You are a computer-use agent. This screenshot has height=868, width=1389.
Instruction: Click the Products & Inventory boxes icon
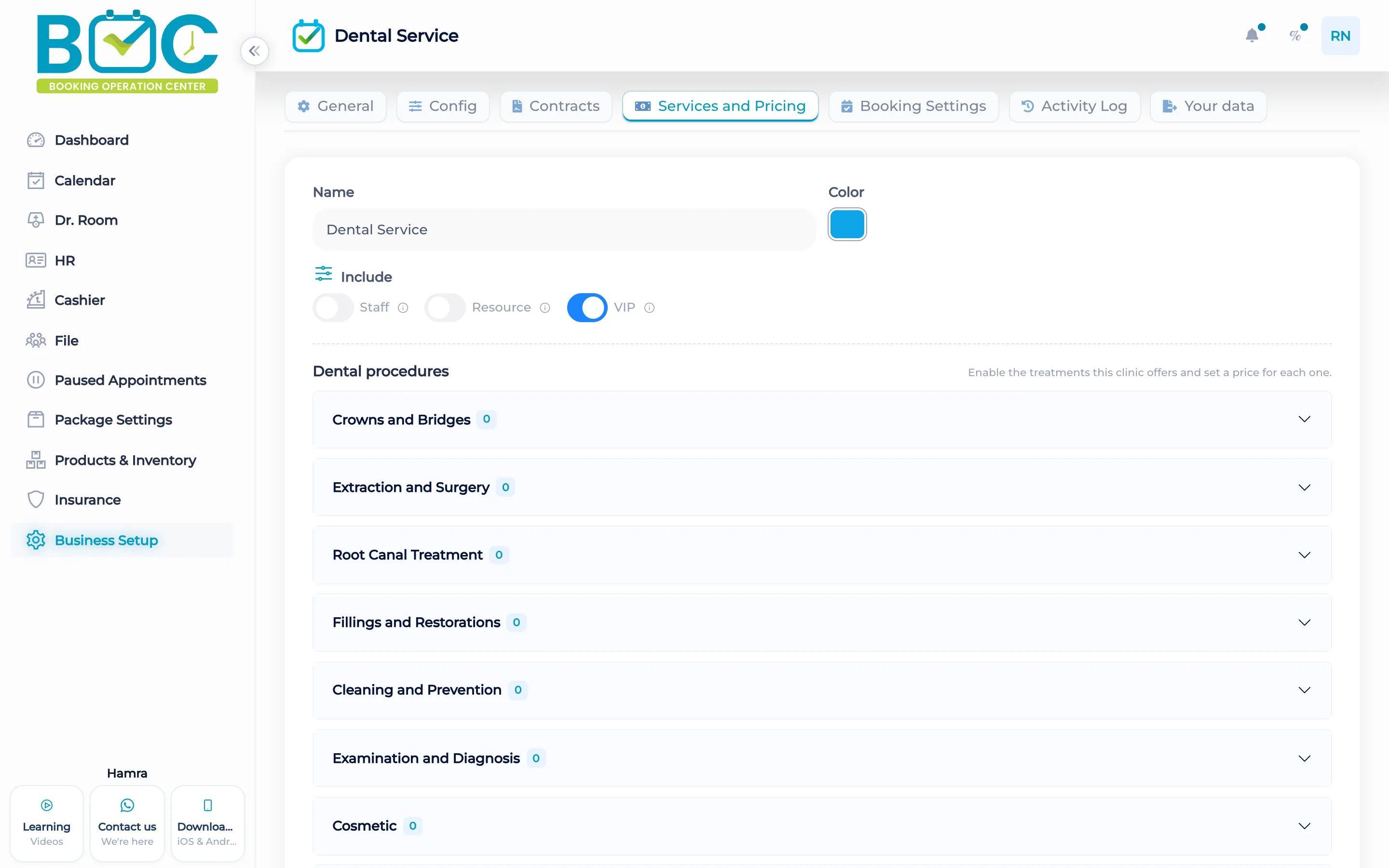click(36, 460)
